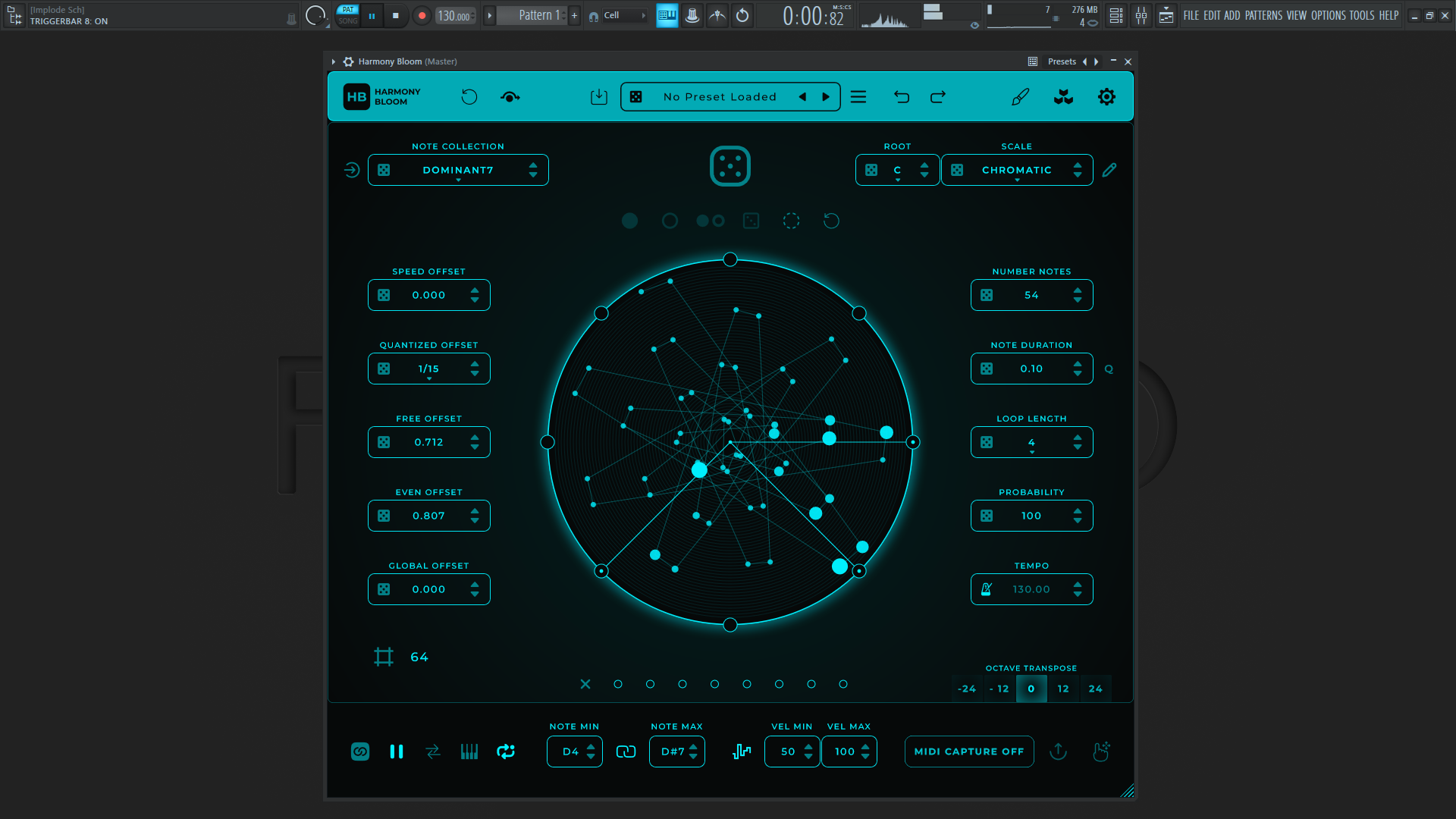Randomize Number Notes with its dice icon
Image resolution: width=1456 pixels, height=819 pixels.
987,295
